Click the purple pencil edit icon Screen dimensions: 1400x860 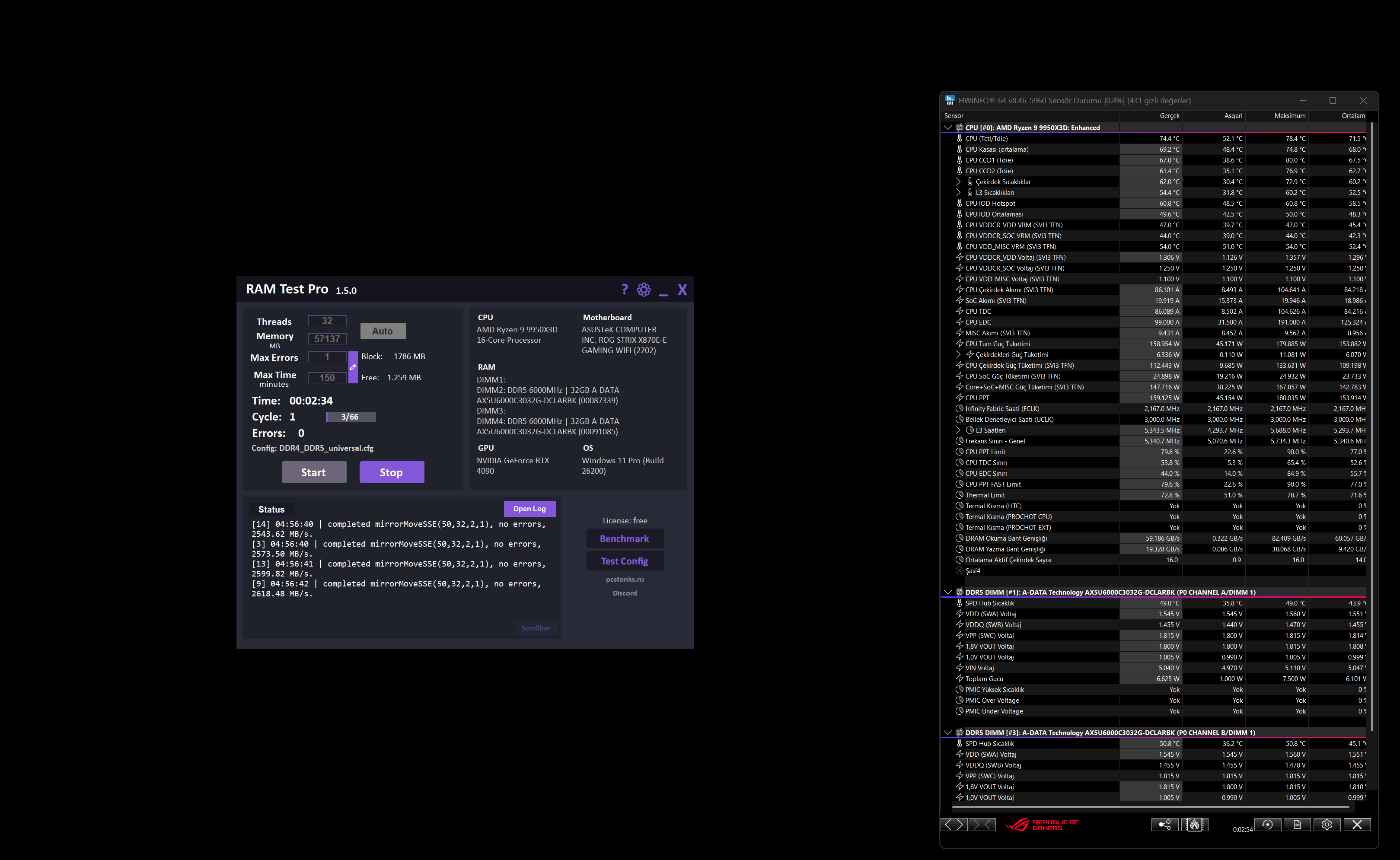pos(353,367)
